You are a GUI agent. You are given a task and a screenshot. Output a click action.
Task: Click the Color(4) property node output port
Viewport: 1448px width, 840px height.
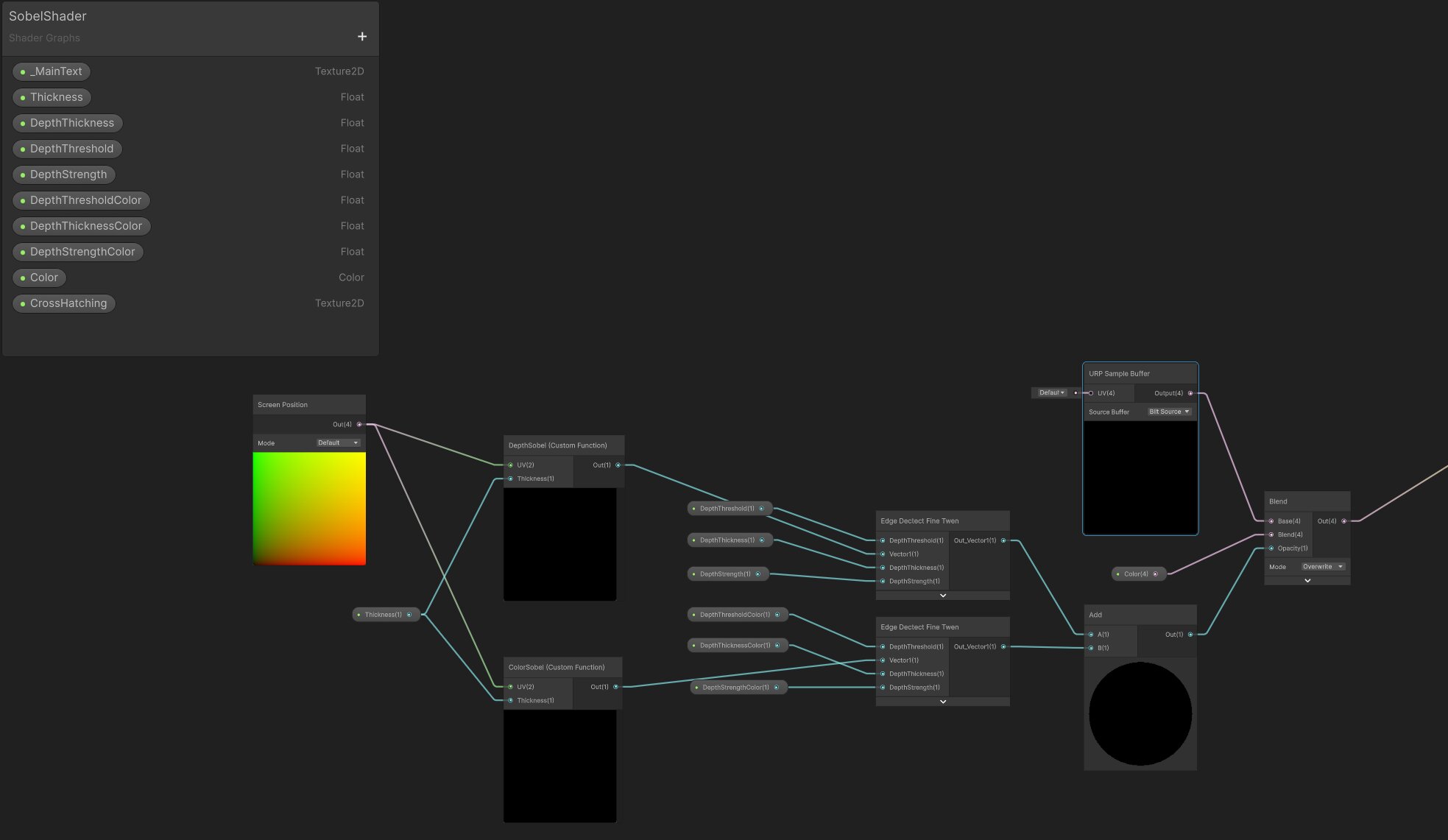click(x=1155, y=574)
